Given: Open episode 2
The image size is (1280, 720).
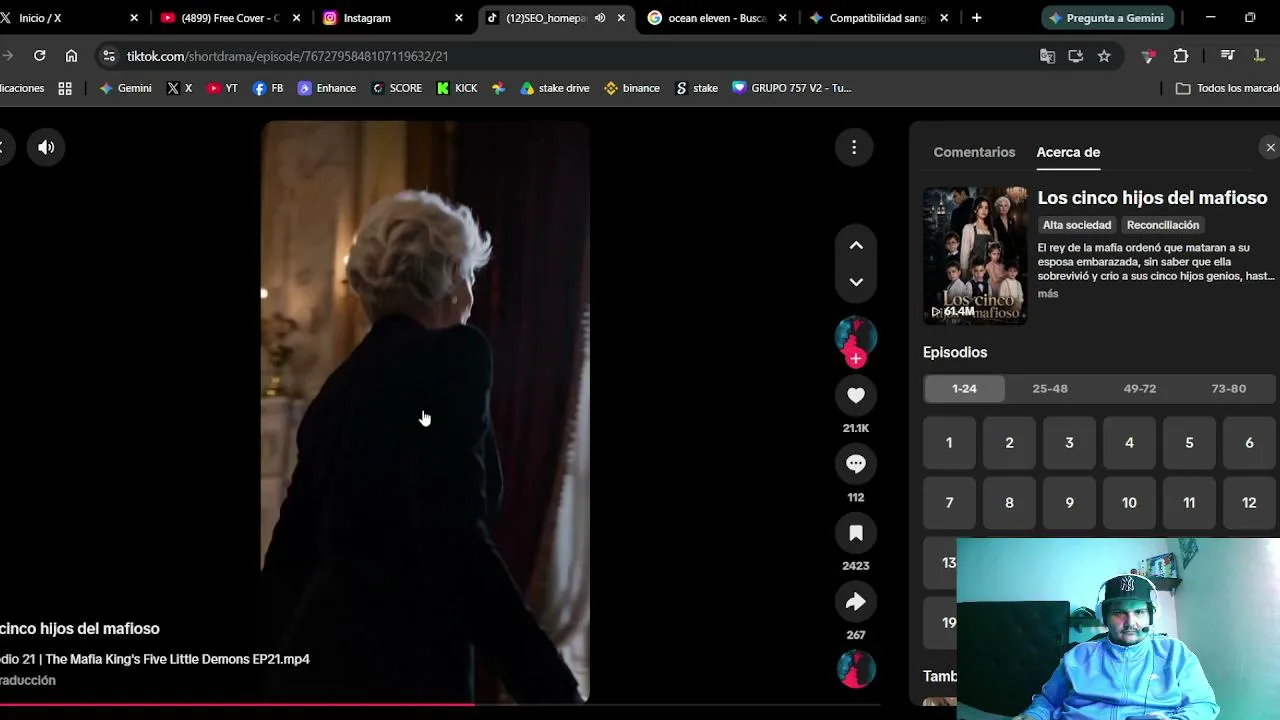Looking at the screenshot, I should pos(1009,443).
